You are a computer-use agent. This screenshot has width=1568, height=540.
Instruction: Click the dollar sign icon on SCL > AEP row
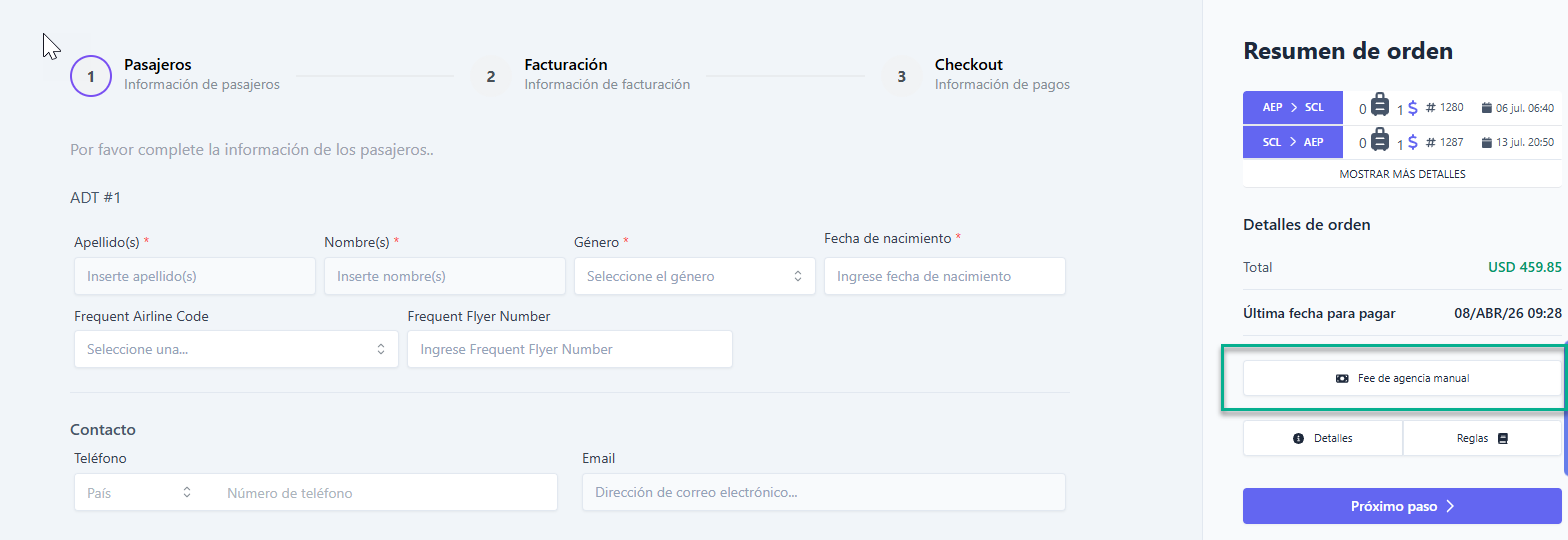[x=1412, y=142]
